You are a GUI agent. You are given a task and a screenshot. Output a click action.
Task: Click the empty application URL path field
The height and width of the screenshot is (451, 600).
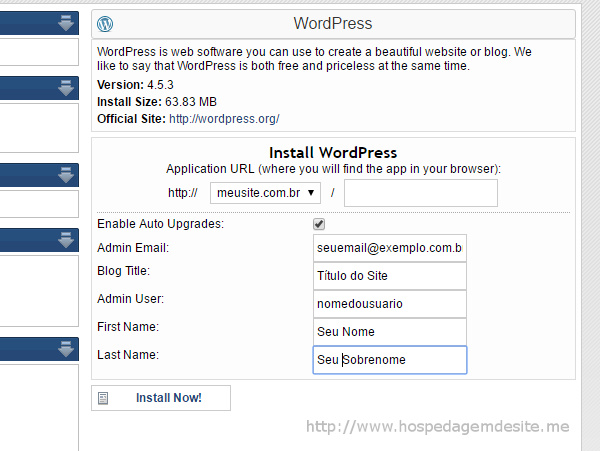pyautogui.click(x=421, y=193)
